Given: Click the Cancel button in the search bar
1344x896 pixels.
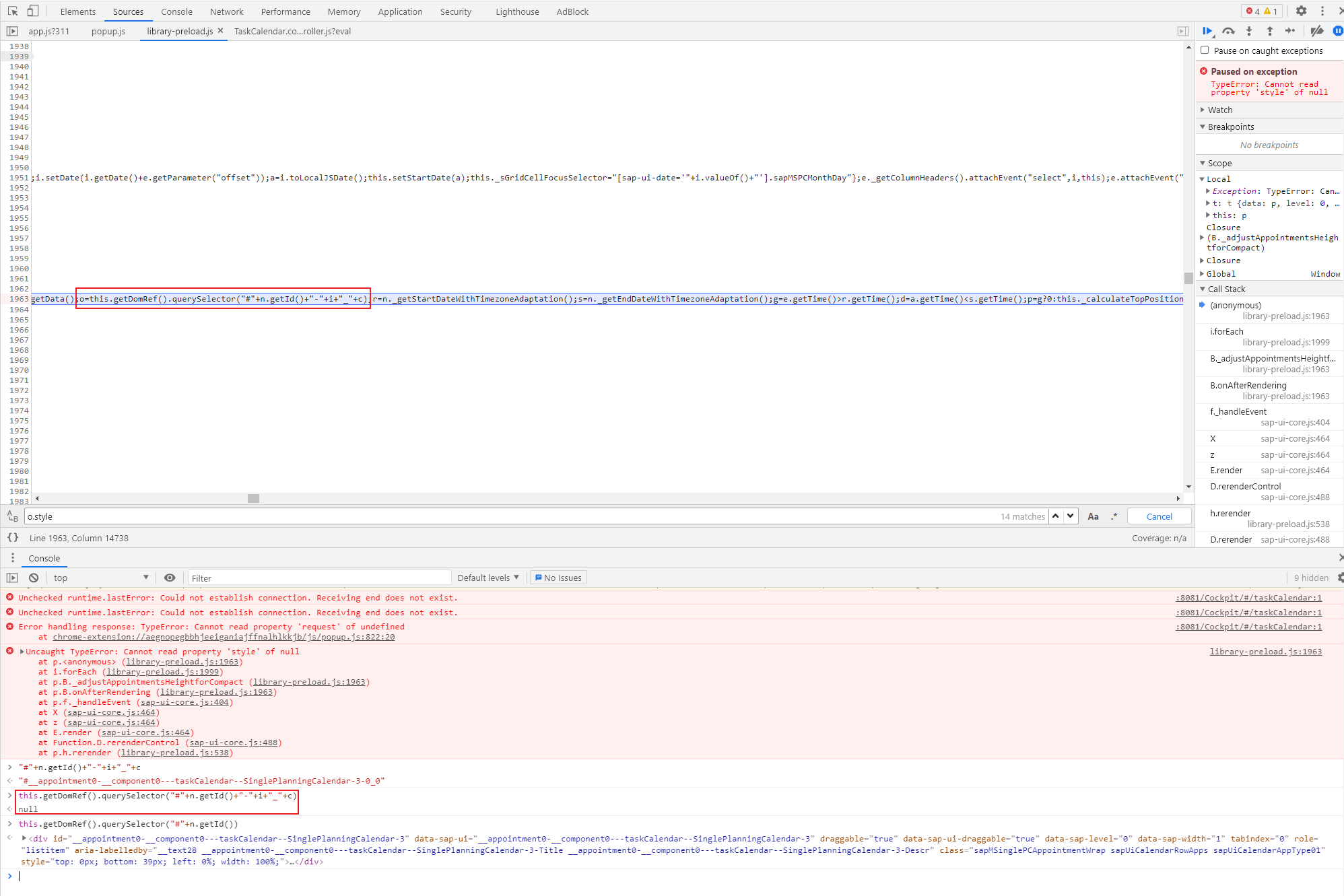Looking at the screenshot, I should [1159, 516].
